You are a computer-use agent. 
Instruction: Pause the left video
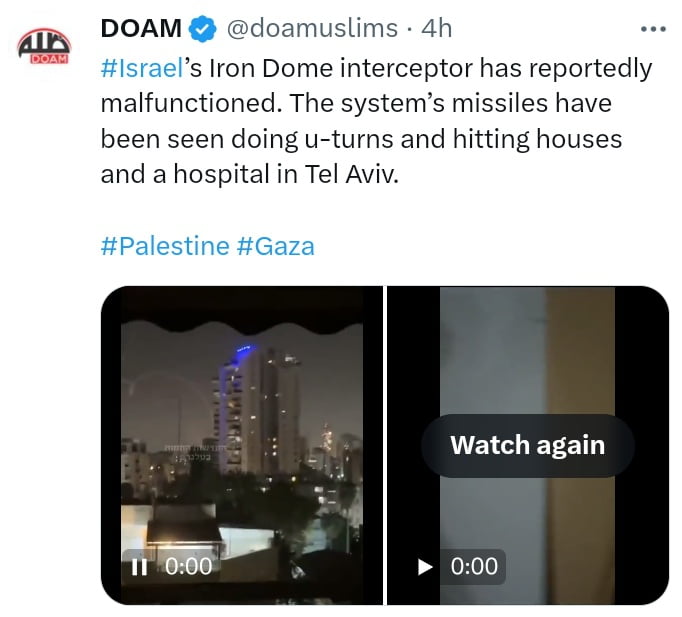(x=139, y=566)
